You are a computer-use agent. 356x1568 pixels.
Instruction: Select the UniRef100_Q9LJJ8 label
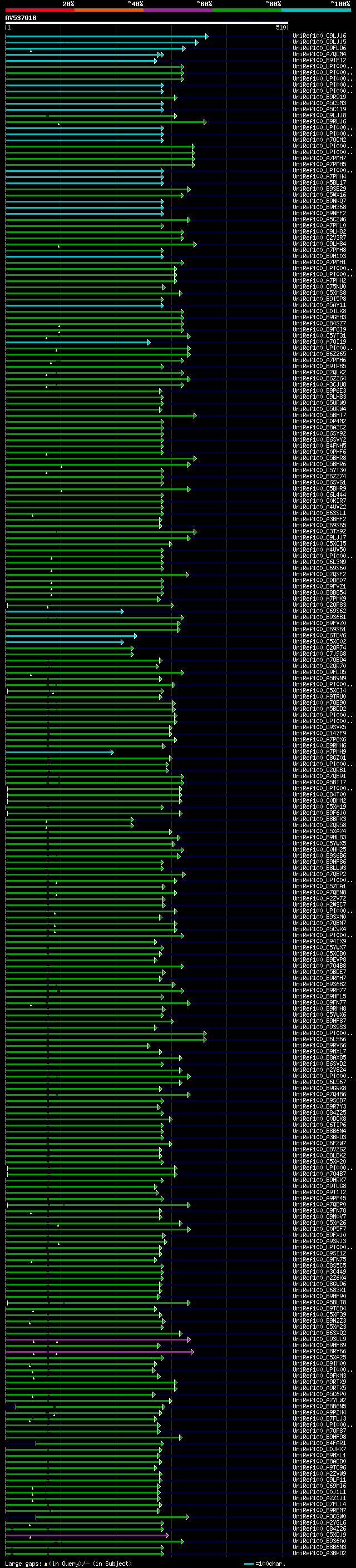tap(319, 116)
